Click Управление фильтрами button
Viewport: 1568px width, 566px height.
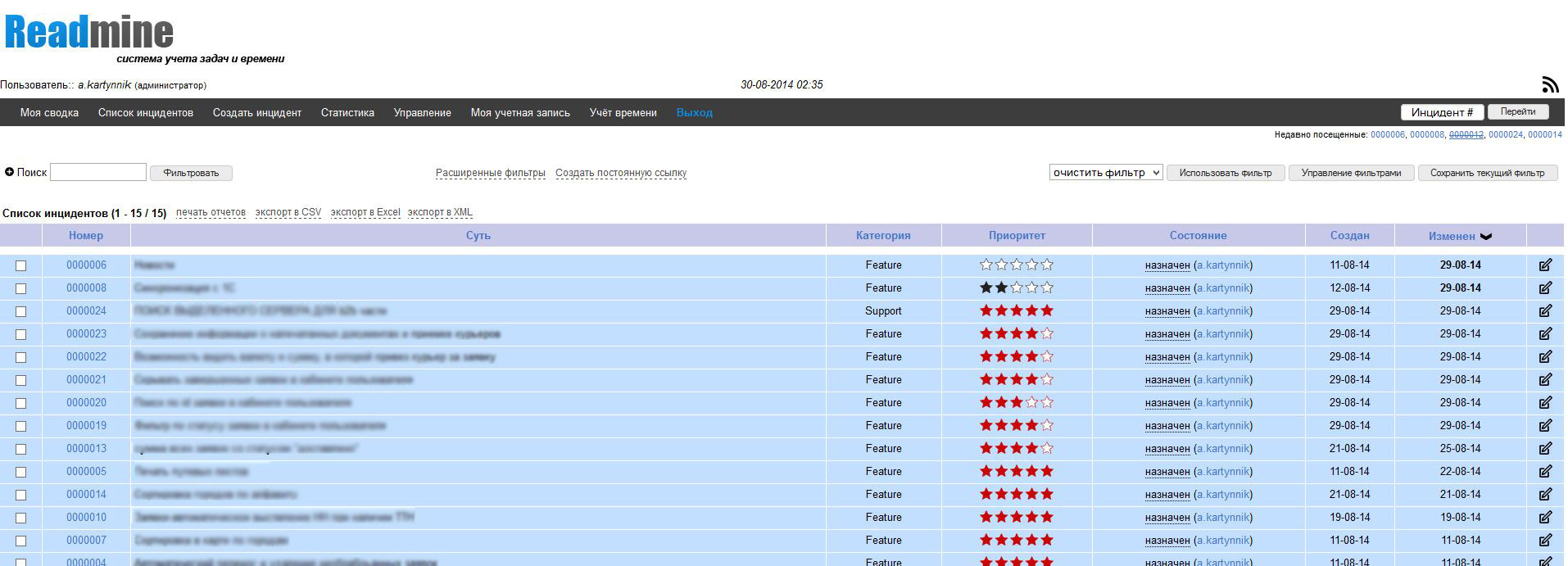(1351, 173)
